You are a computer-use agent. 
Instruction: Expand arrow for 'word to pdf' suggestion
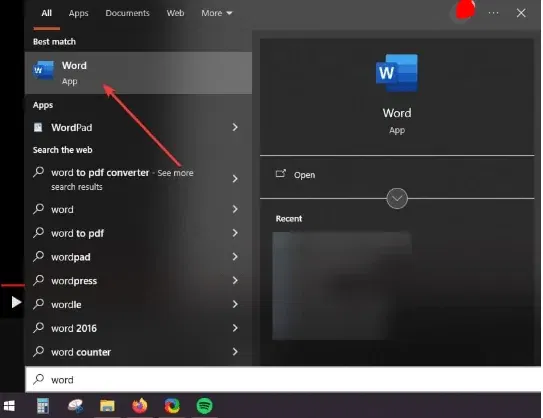click(235, 233)
